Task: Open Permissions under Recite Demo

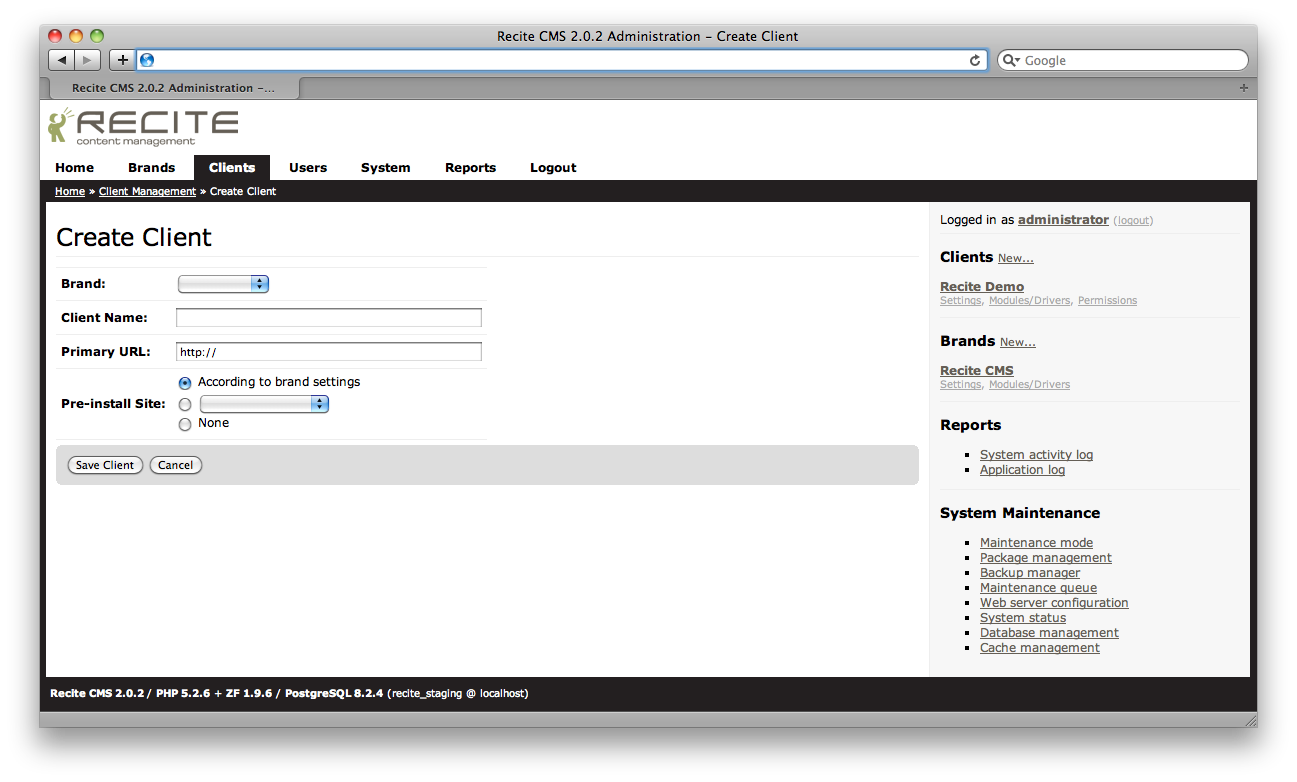Action: (1107, 301)
